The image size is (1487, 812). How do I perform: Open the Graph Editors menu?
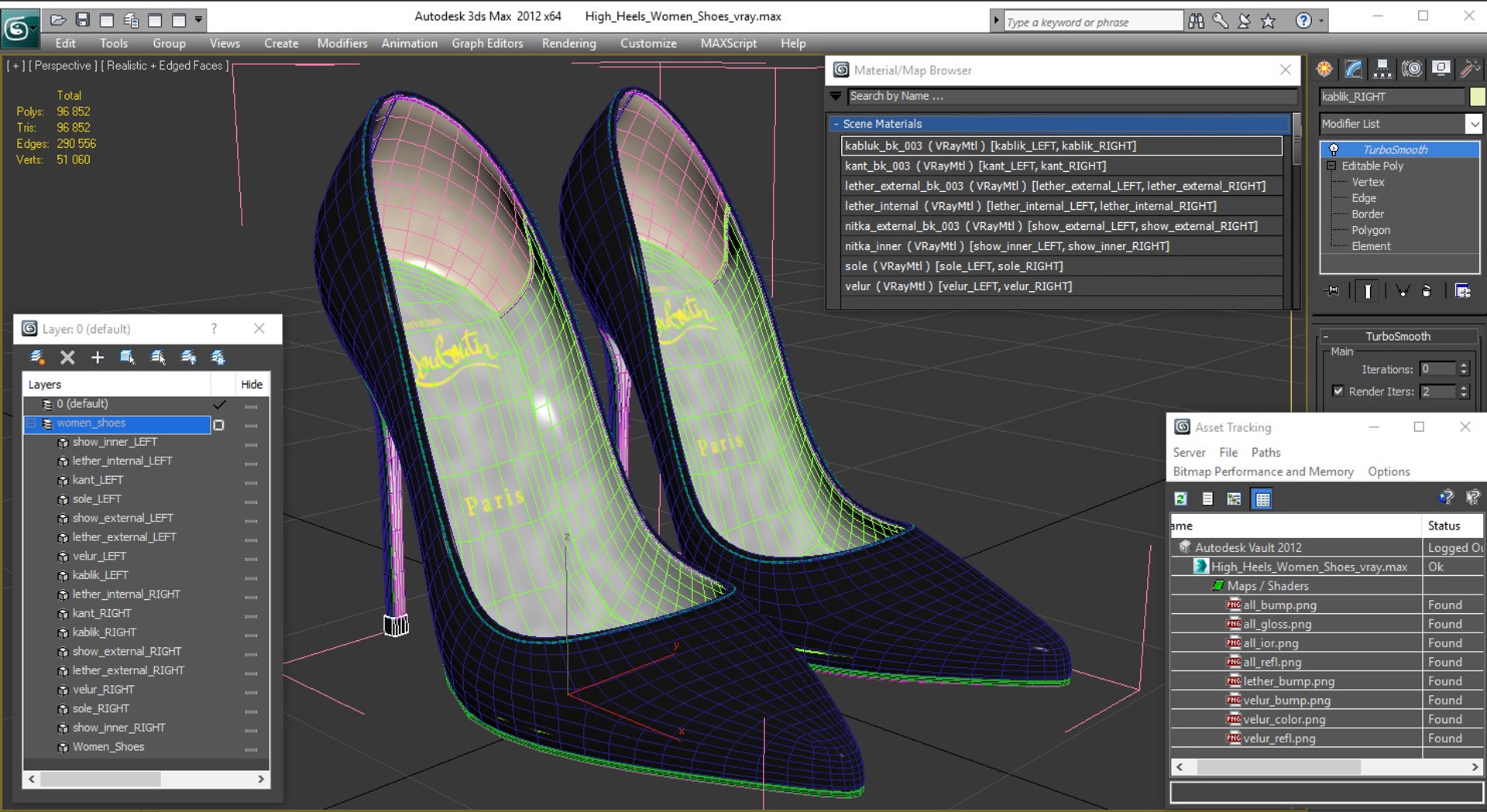point(487,43)
